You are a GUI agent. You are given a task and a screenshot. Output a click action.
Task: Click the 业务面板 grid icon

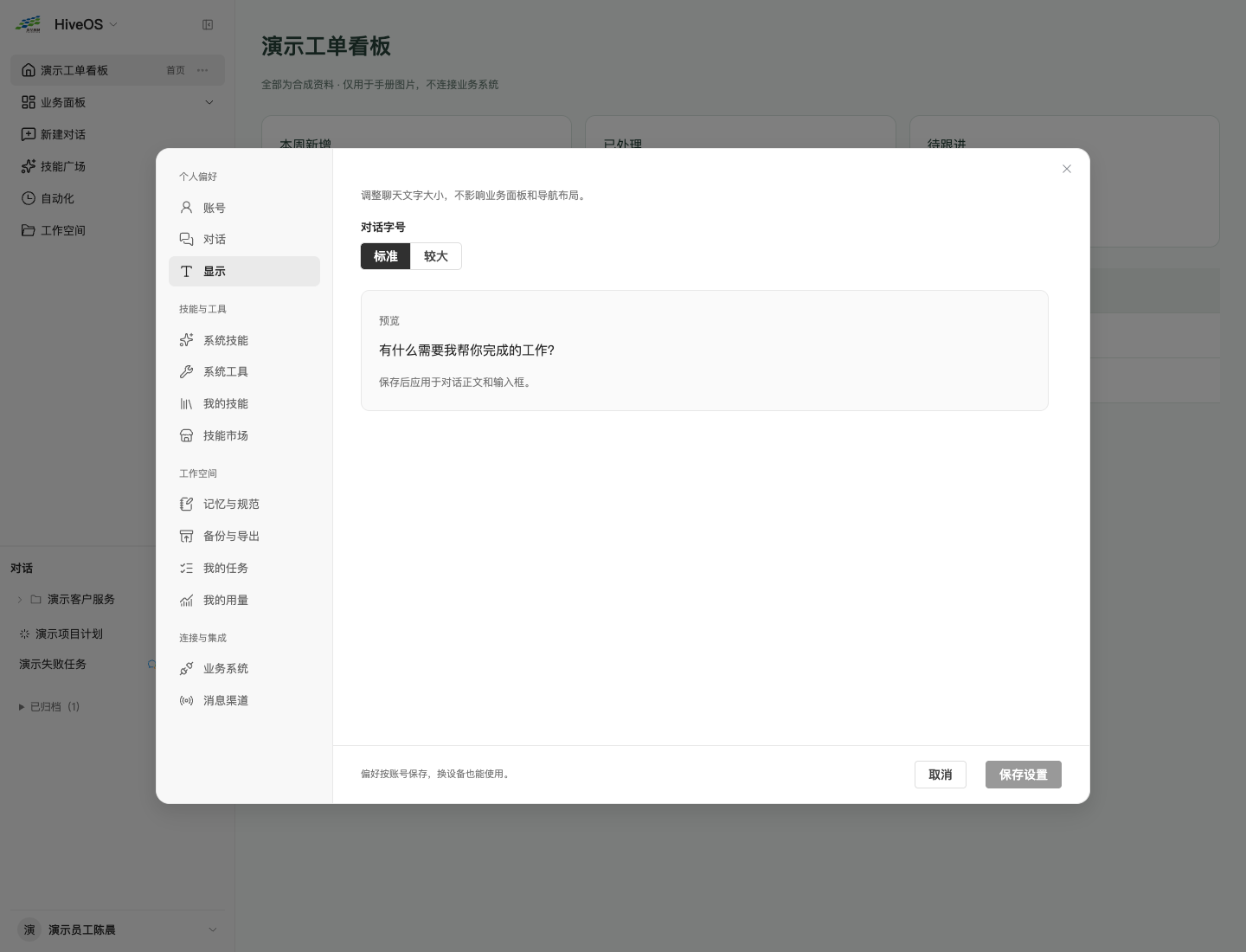click(29, 102)
